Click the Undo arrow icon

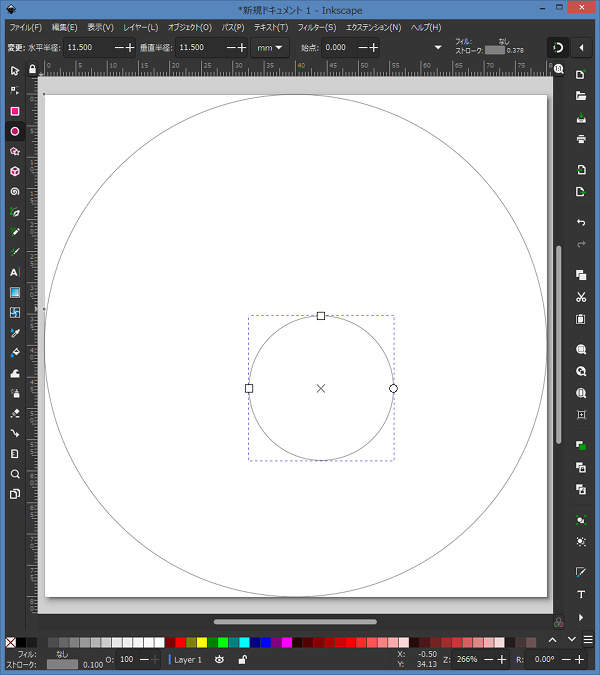pos(581,222)
